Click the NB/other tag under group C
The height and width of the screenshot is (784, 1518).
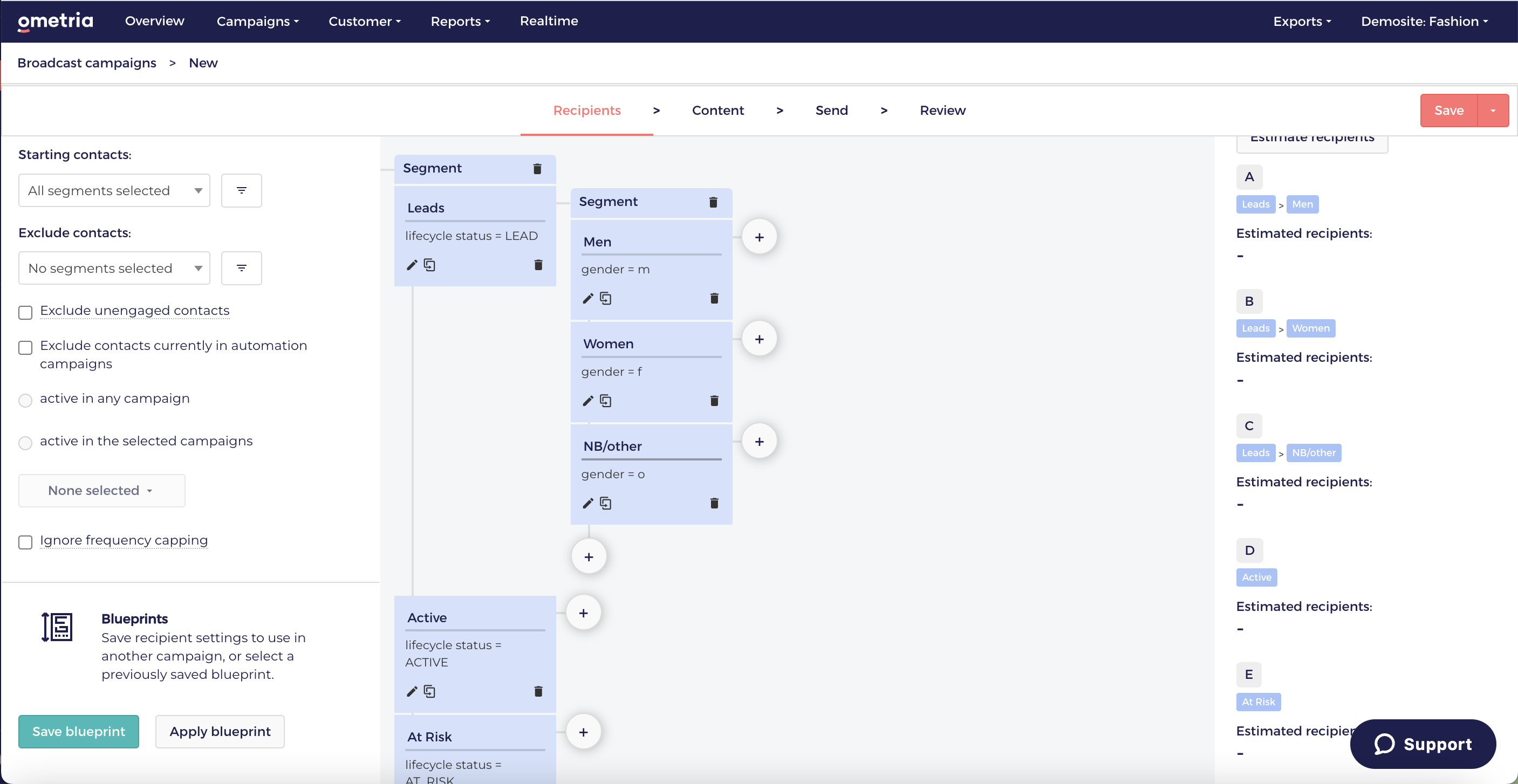pyautogui.click(x=1314, y=453)
